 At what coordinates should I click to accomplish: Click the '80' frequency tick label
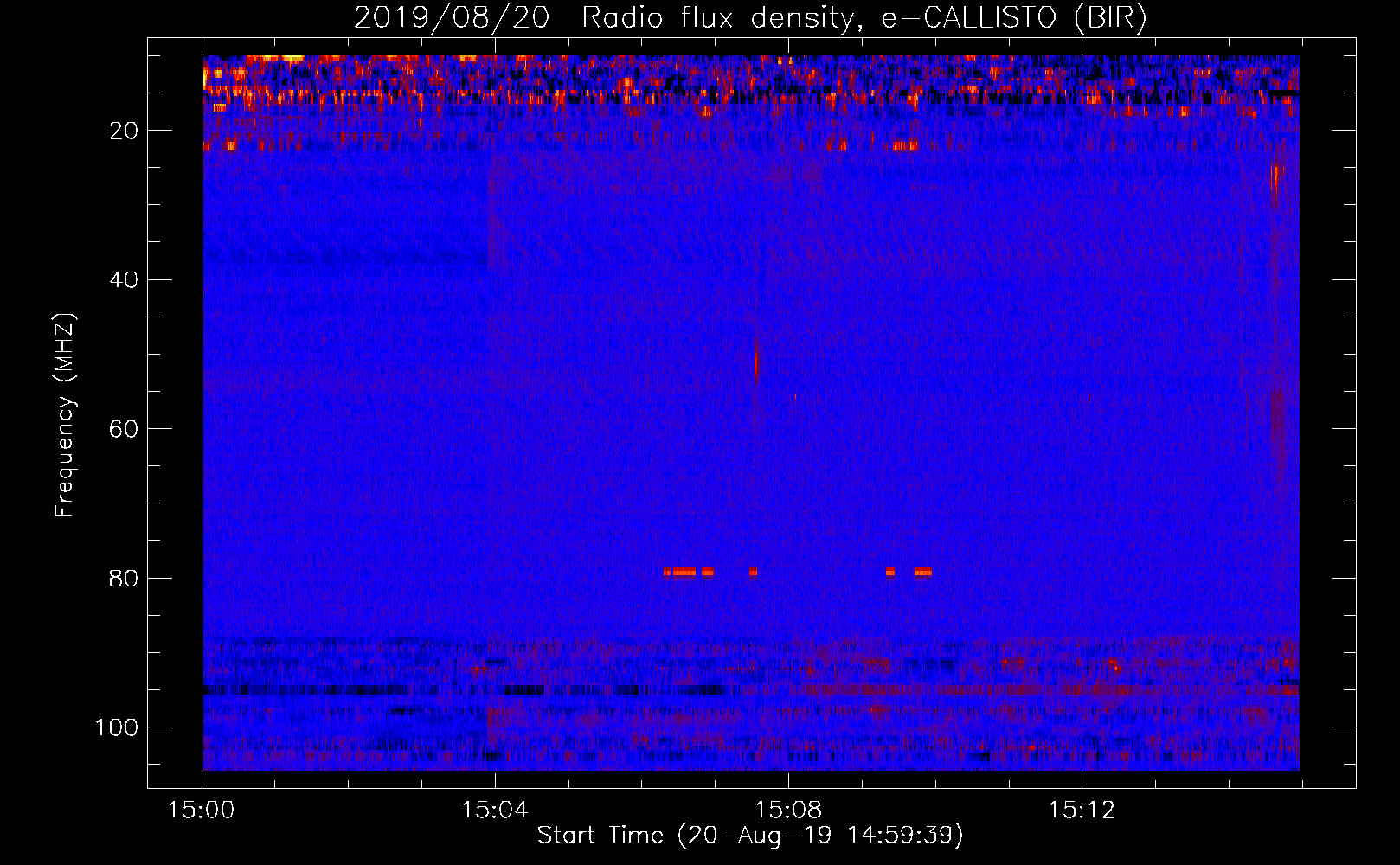click(124, 579)
